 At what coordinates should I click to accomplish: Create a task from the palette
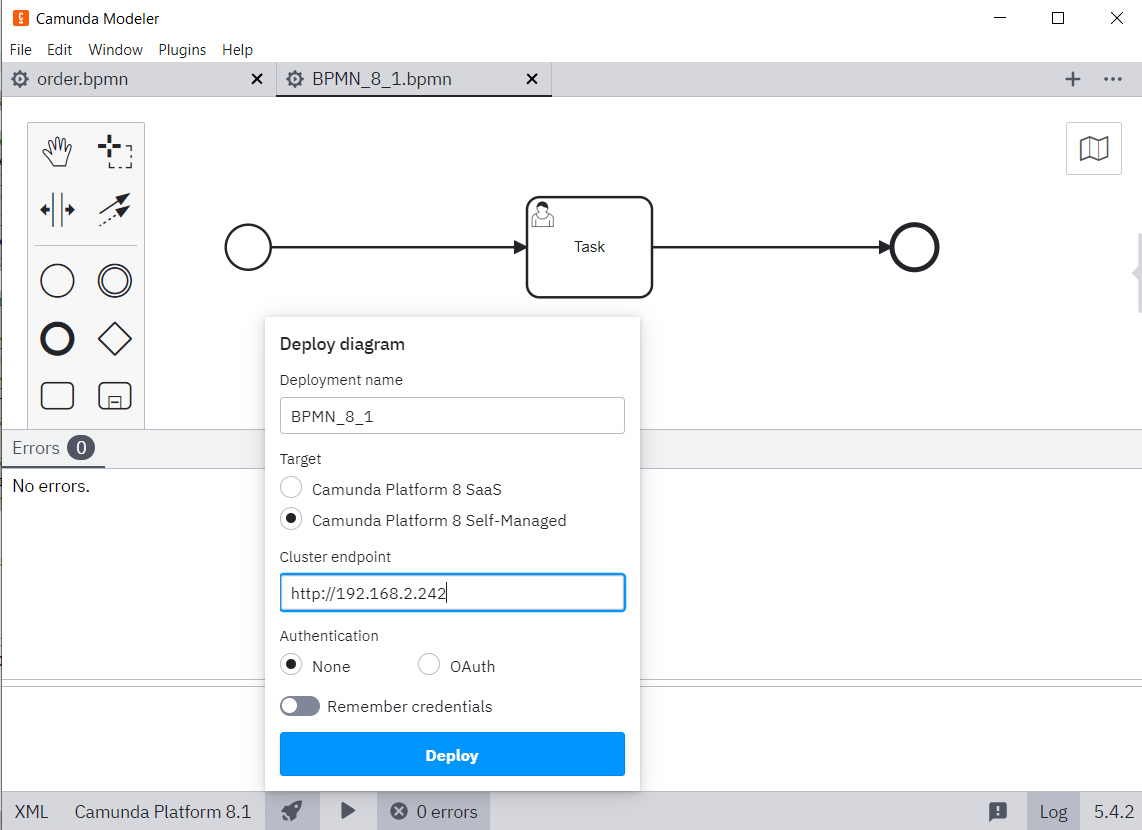coord(57,396)
